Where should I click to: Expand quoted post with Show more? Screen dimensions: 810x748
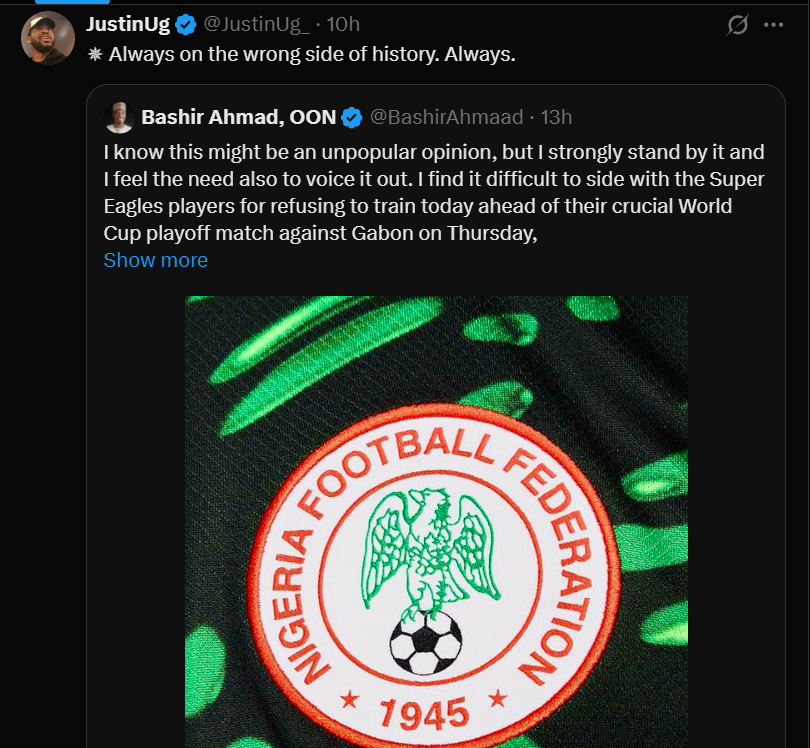156,260
